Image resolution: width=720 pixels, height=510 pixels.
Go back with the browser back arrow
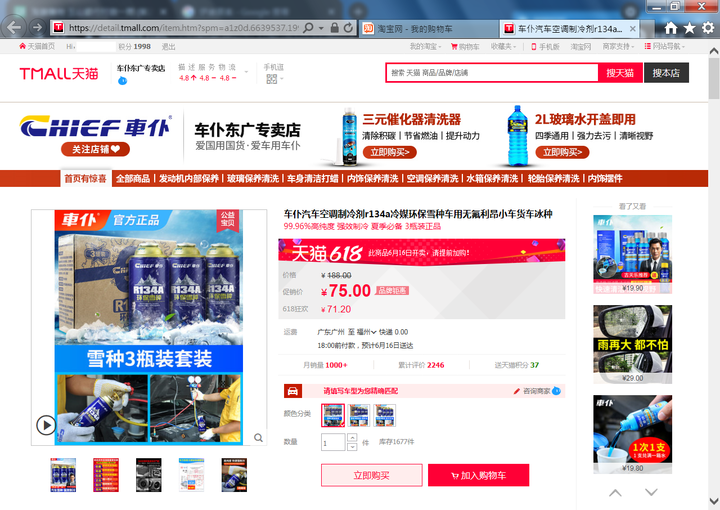(x=14, y=28)
